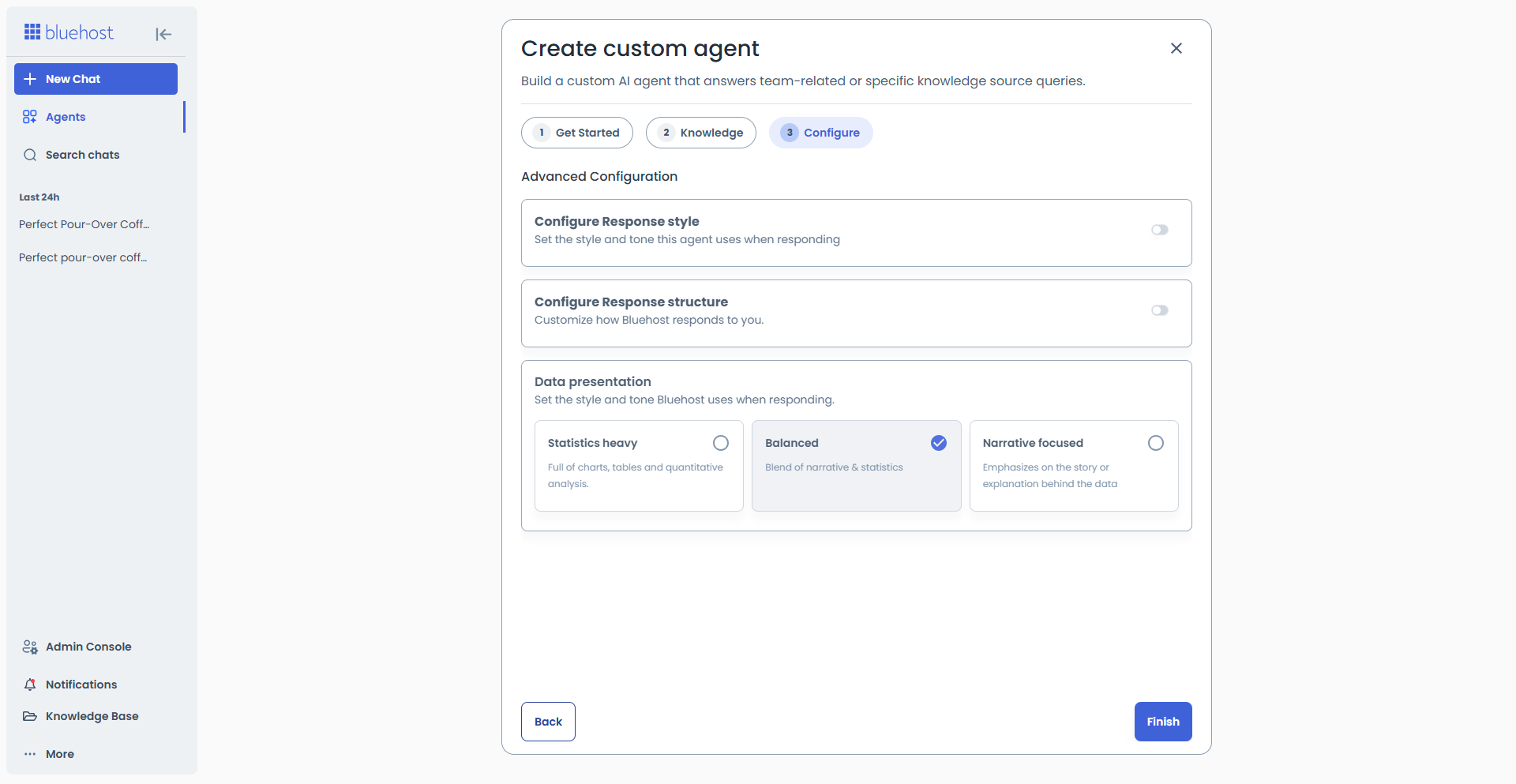Screen dimensions: 1516x784
Task: Click the 'Last 24h' section label
Action: click(39, 197)
